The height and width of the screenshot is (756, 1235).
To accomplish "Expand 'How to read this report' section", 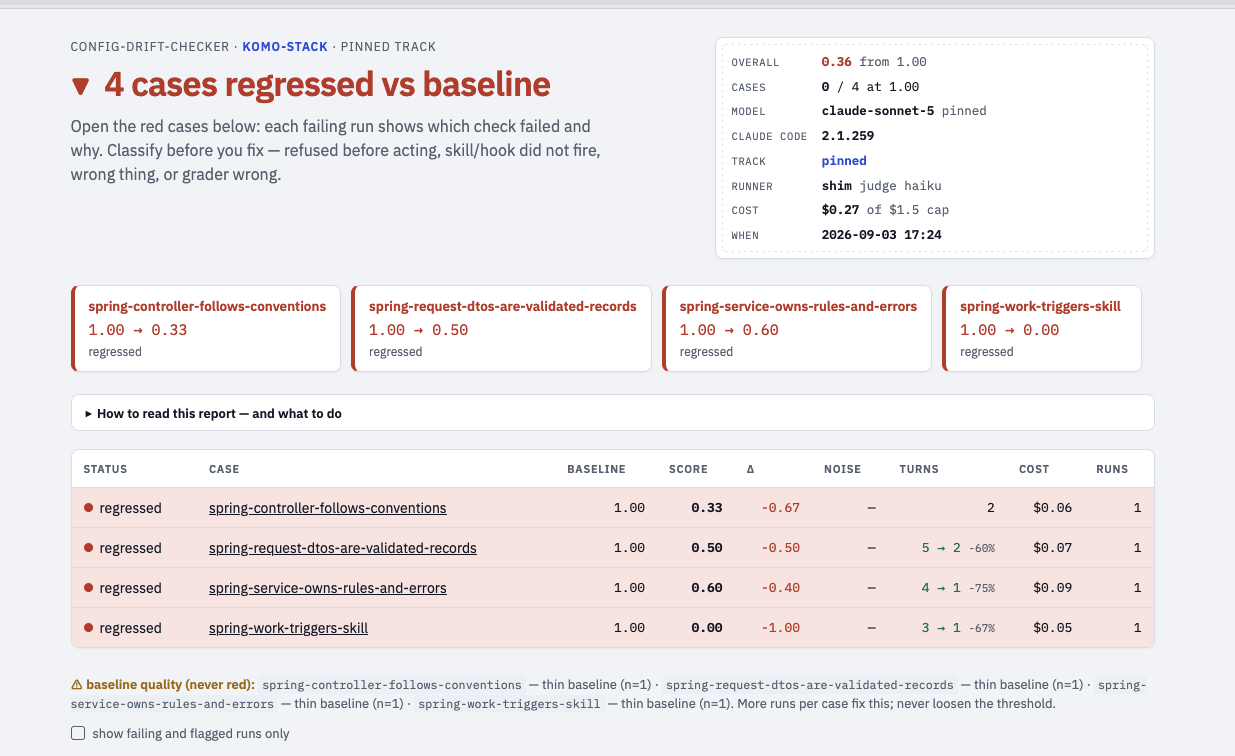I will 612,413.
